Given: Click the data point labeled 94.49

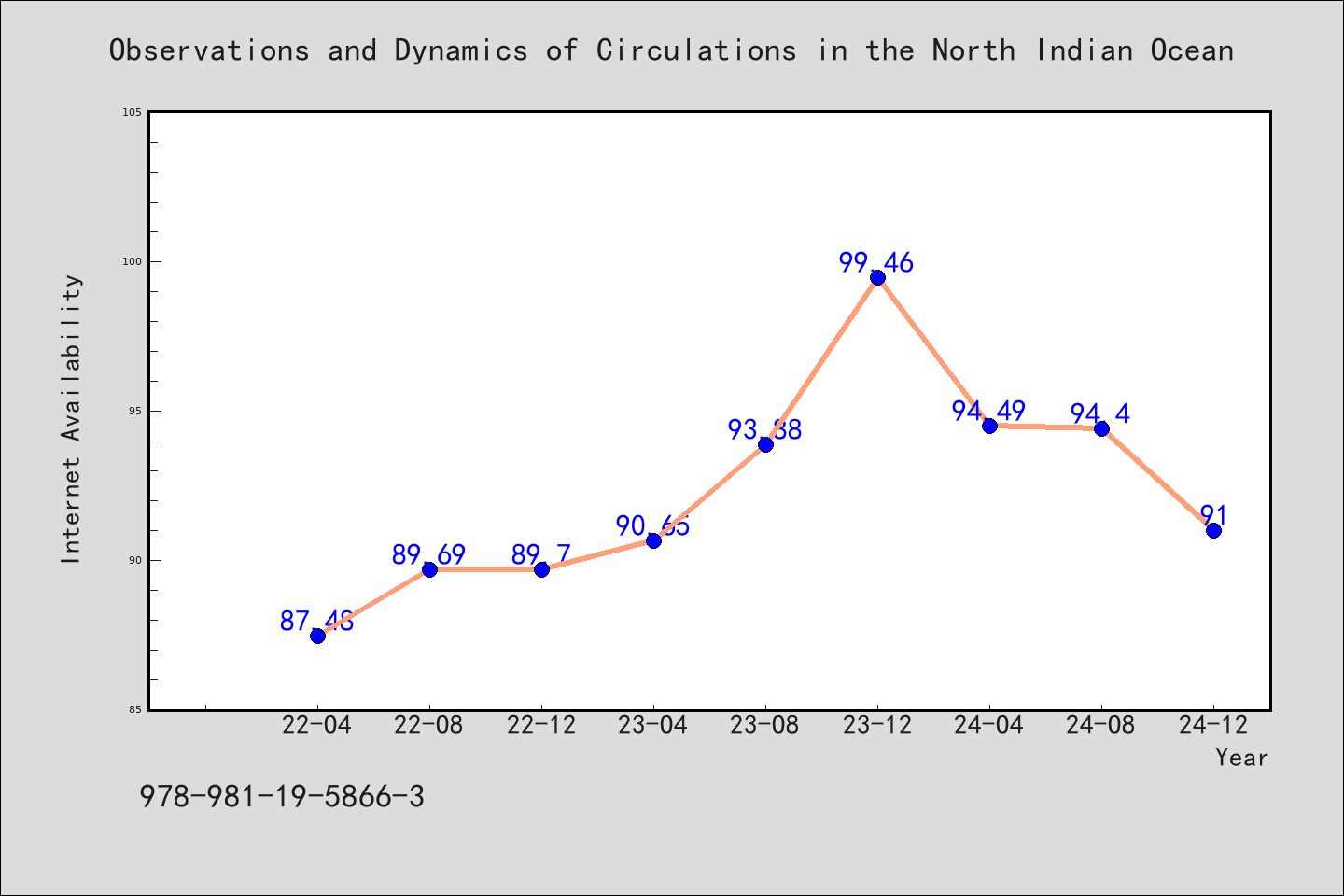Looking at the screenshot, I should tap(989, 426).
